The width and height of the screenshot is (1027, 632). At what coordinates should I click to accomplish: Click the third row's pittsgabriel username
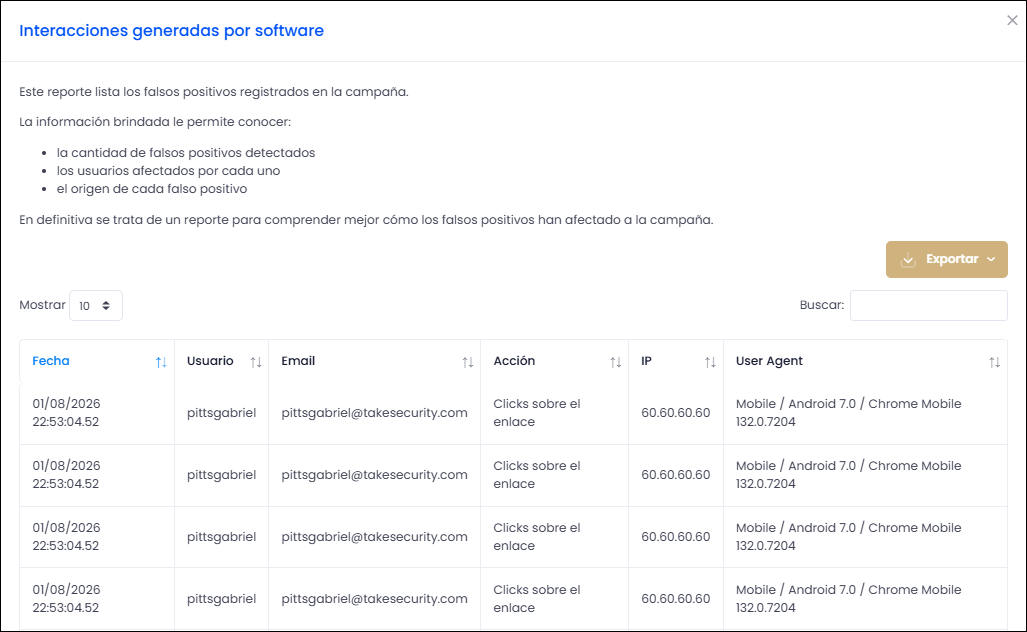coord(221,536)
